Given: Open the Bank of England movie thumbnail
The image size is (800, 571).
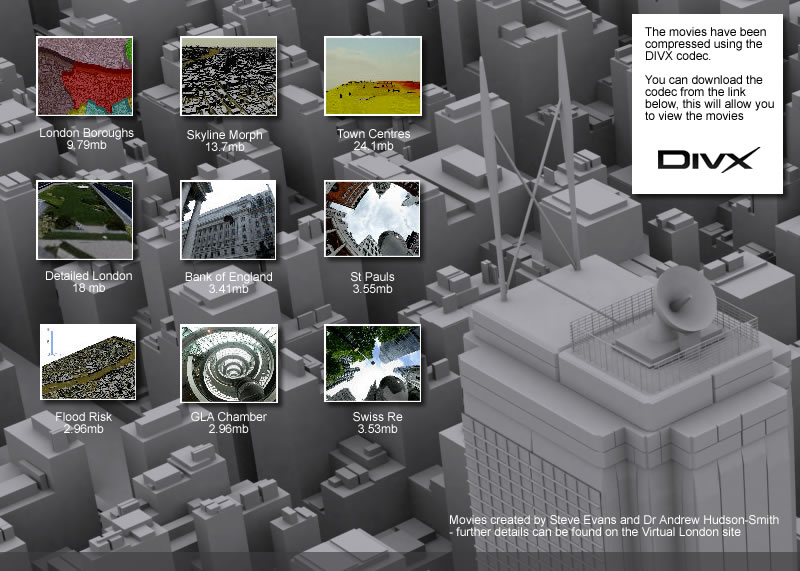Looking at the screenshot, I should point(229,220).
